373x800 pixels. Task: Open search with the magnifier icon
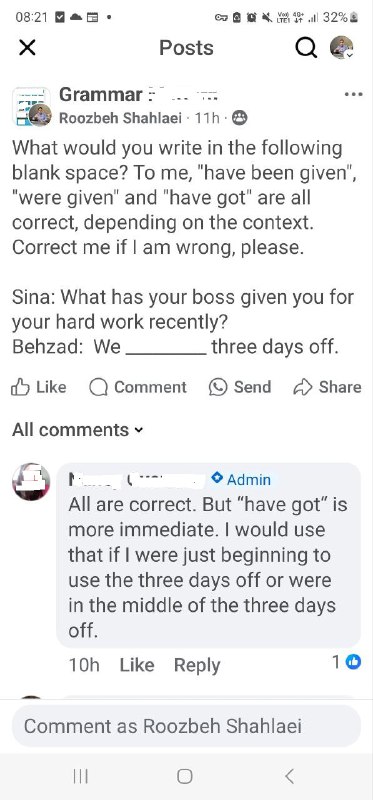tap(306, 48)
